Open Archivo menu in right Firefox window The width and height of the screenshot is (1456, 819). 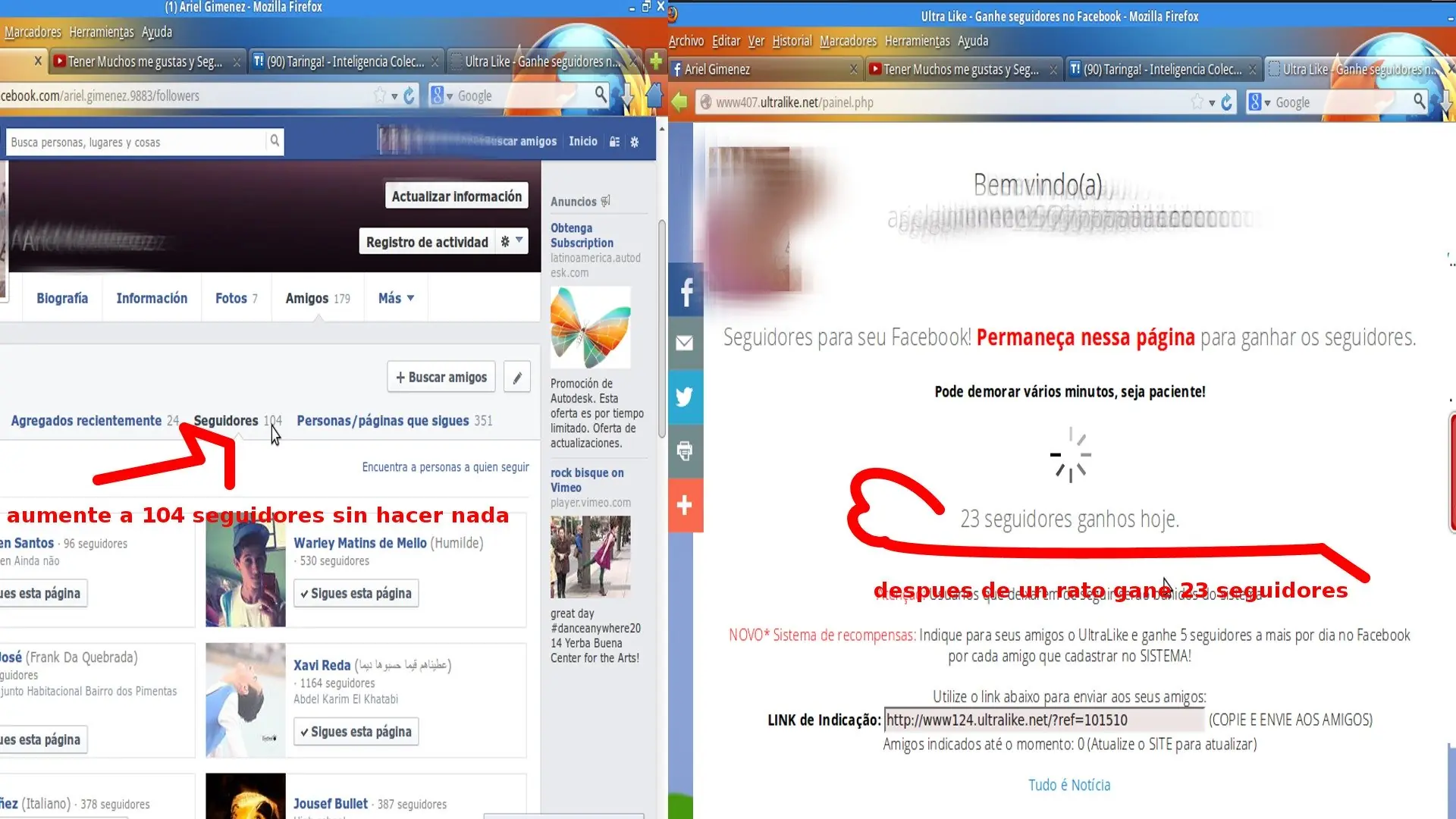coord(686,41)
